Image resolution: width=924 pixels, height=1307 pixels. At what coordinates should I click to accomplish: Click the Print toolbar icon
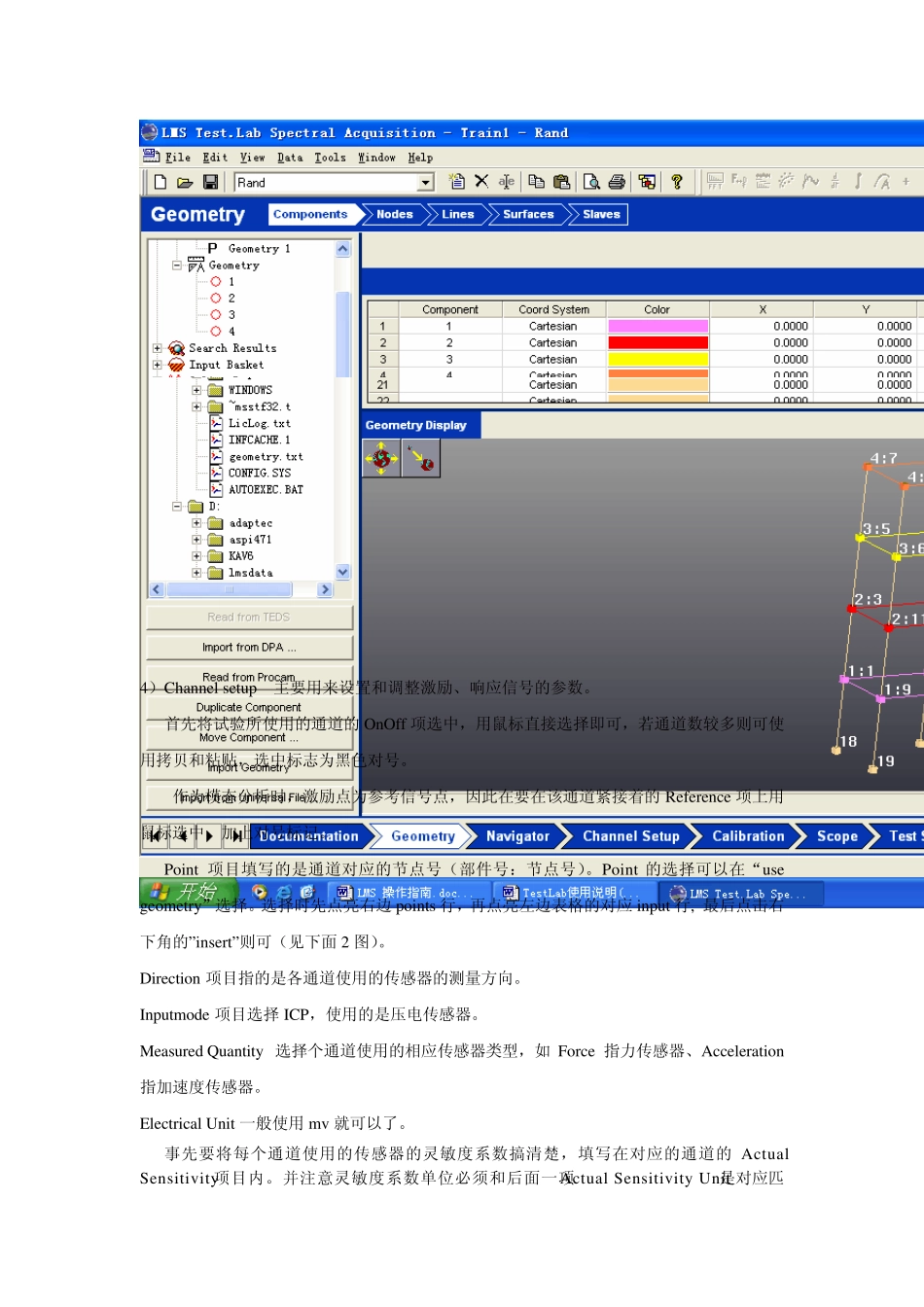(617, 181)
